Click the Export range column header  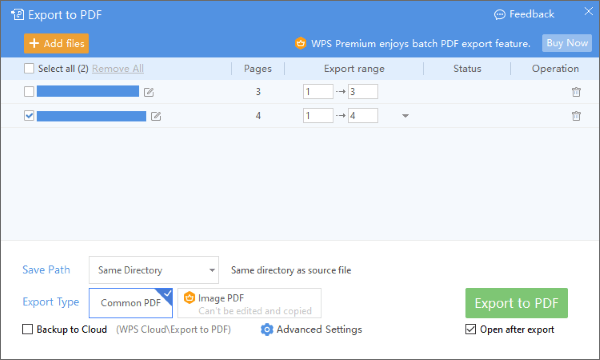click(354, 69)
